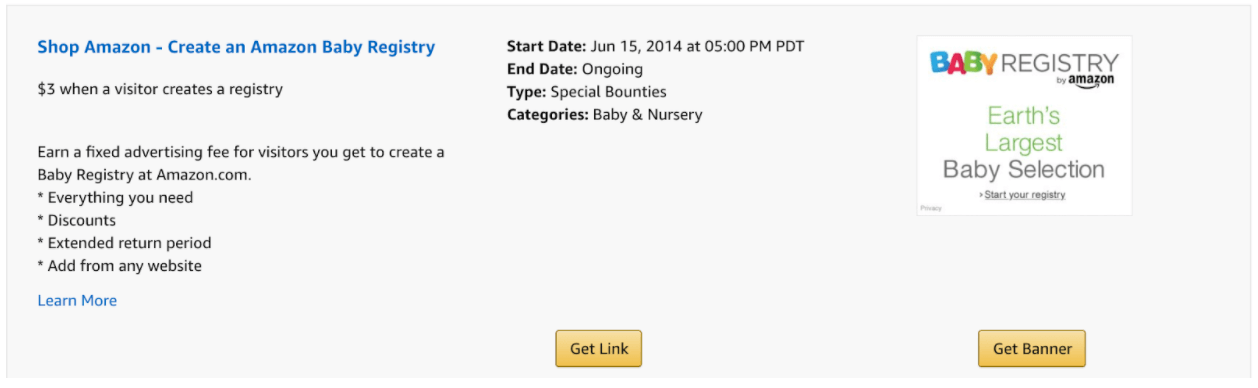Open the Create an Amazon Baby Registry title link
The image size is (1258, 388).
236,47
